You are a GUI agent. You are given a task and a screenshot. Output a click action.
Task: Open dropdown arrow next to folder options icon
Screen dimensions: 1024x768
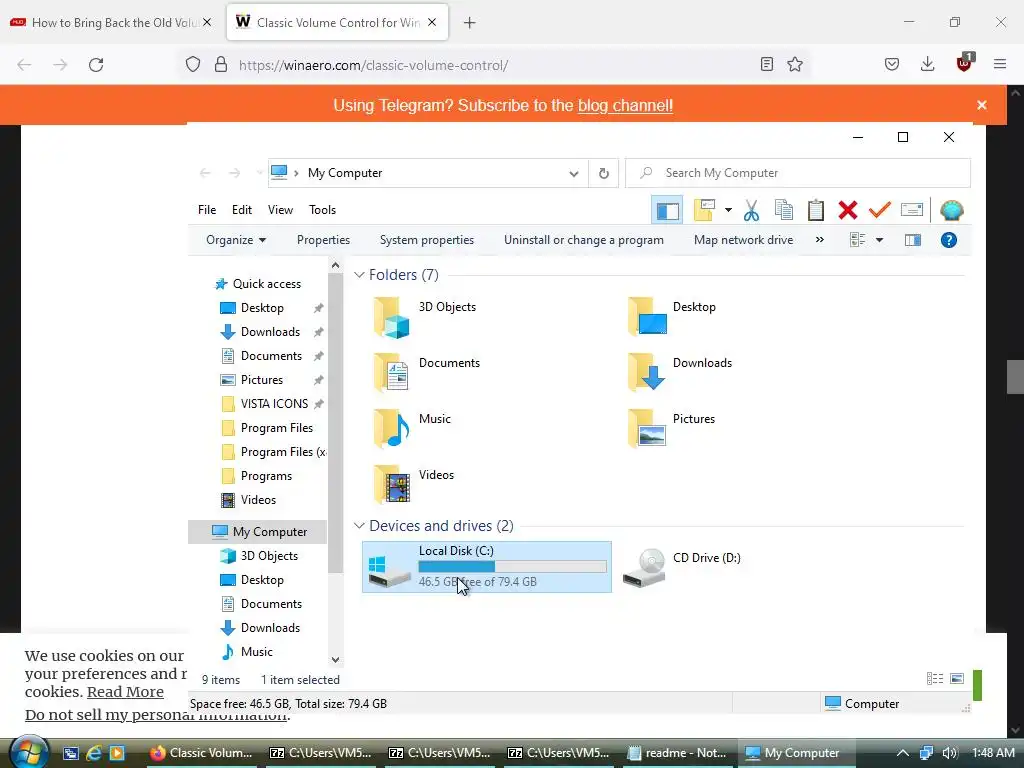click(x=728, y=210)
